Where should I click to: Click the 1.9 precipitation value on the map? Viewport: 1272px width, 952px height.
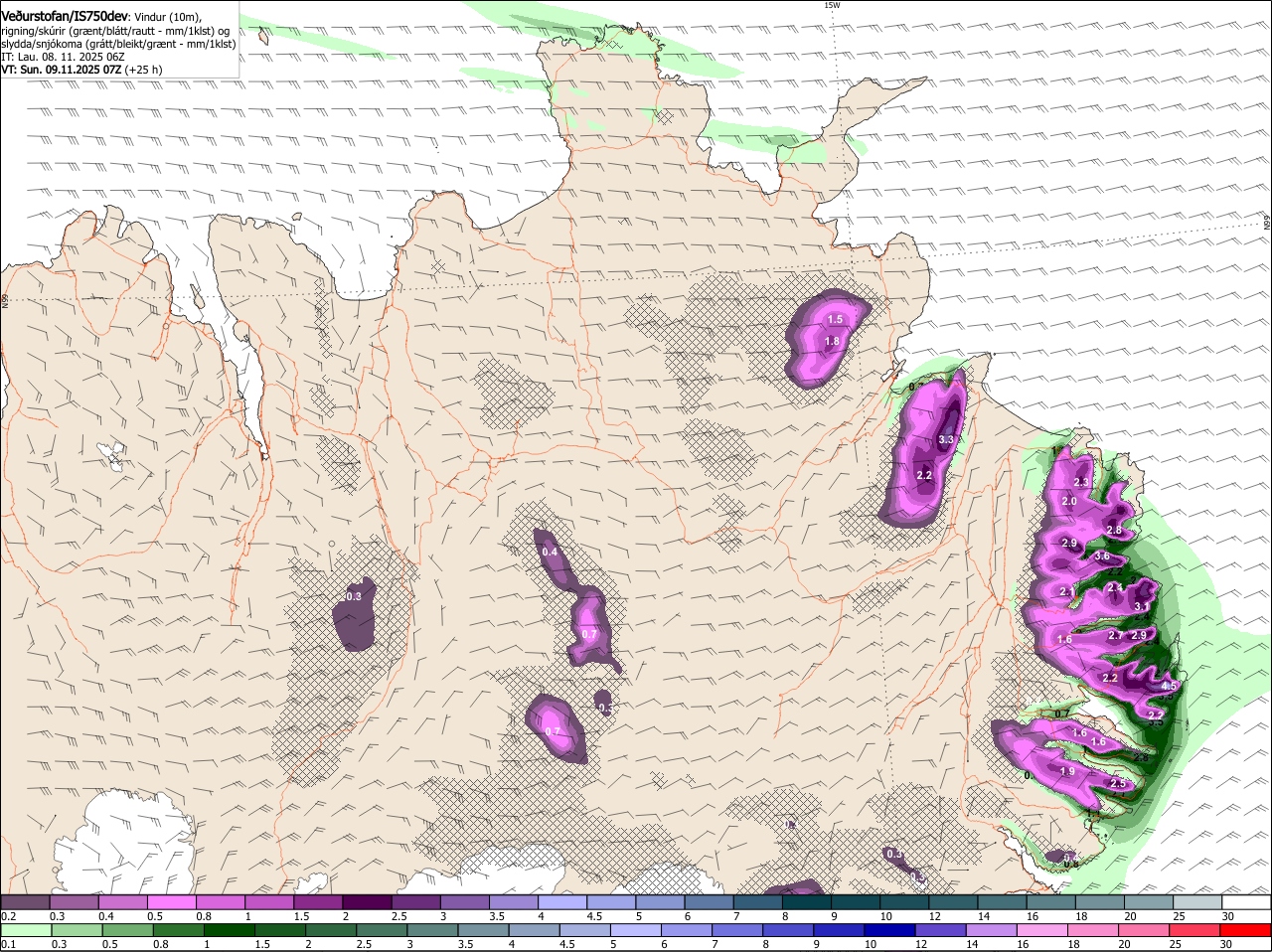1067,771
